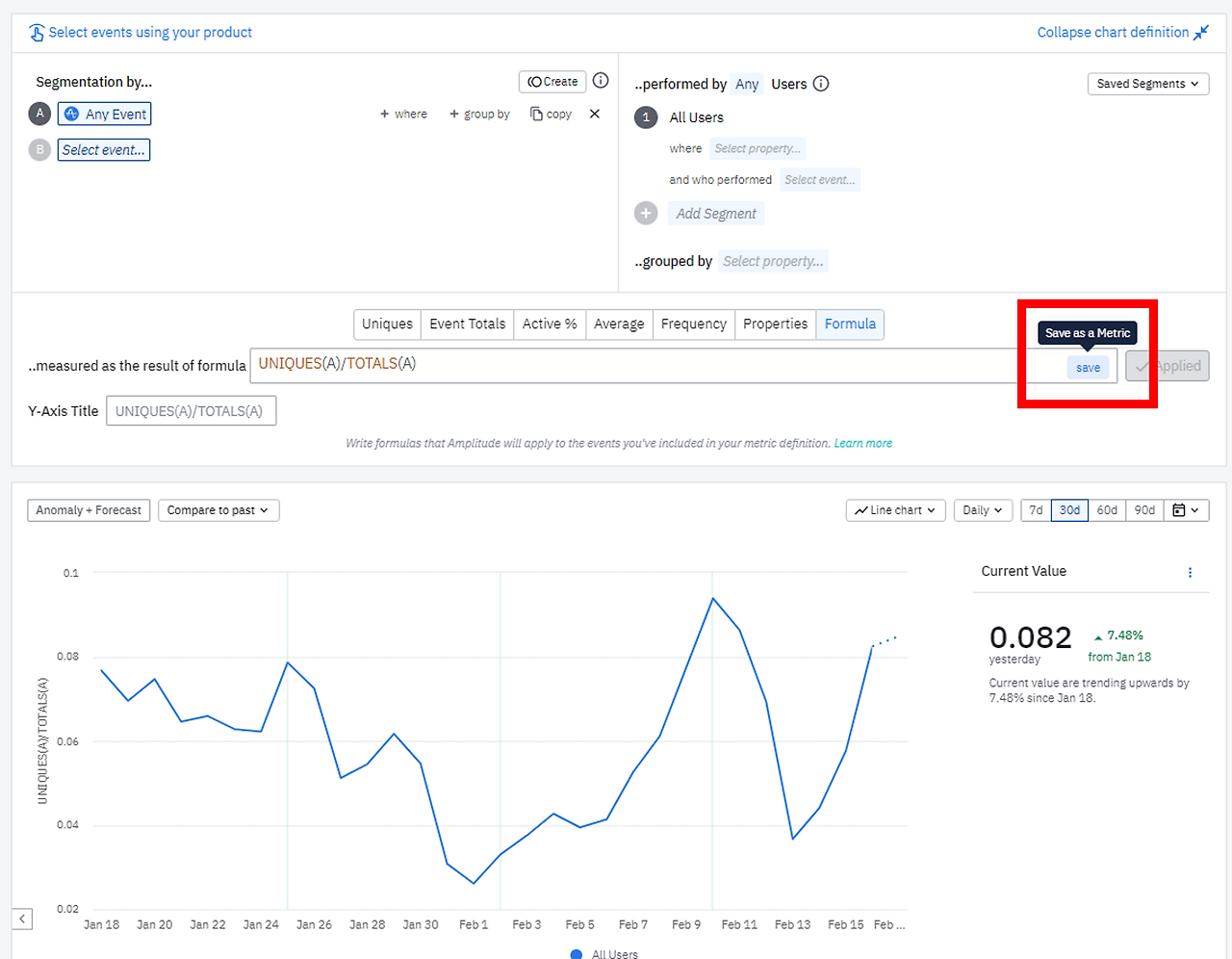This screenshot has height=959, width=1232.
Task: Click the segment number 1 badge
Action: pos(646,117)
